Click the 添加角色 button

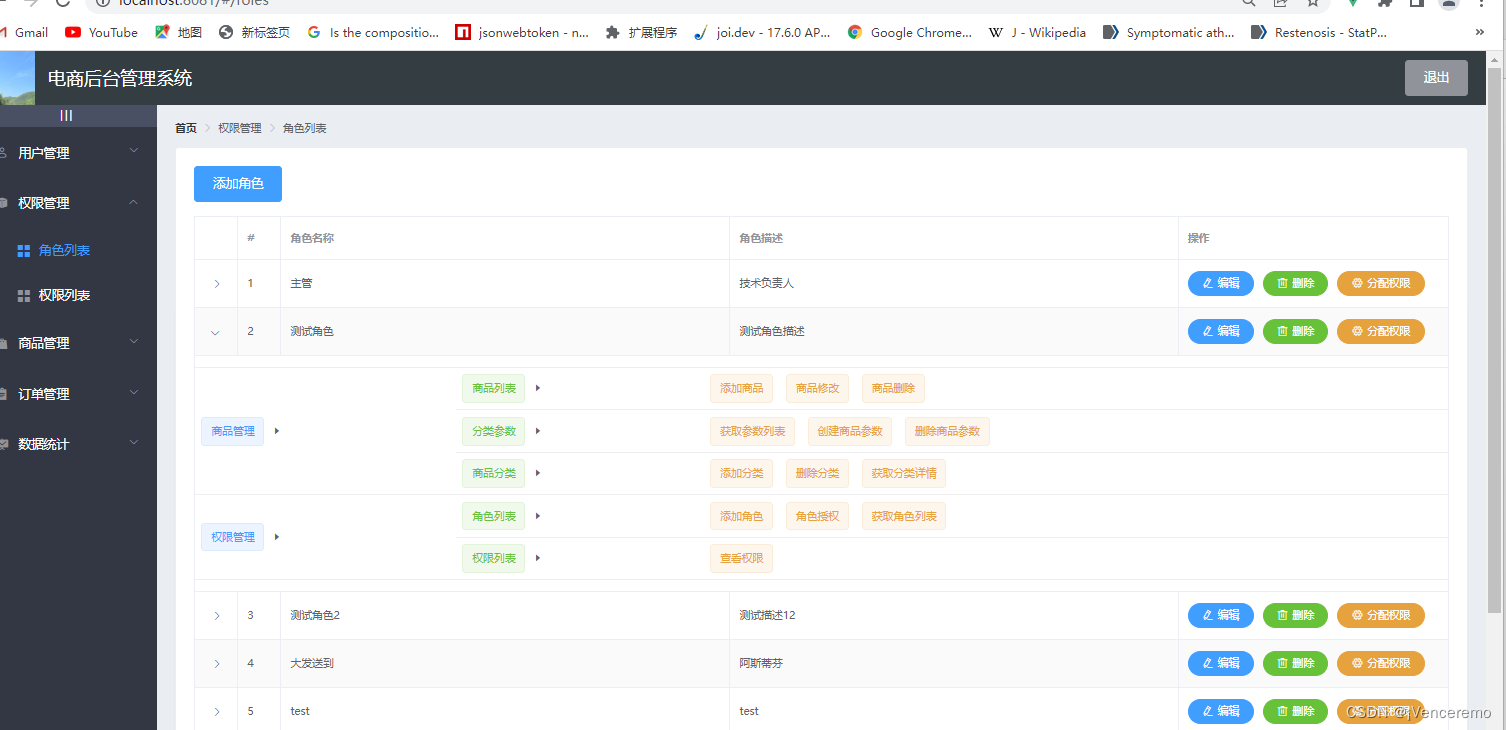(x=237, y=183)
